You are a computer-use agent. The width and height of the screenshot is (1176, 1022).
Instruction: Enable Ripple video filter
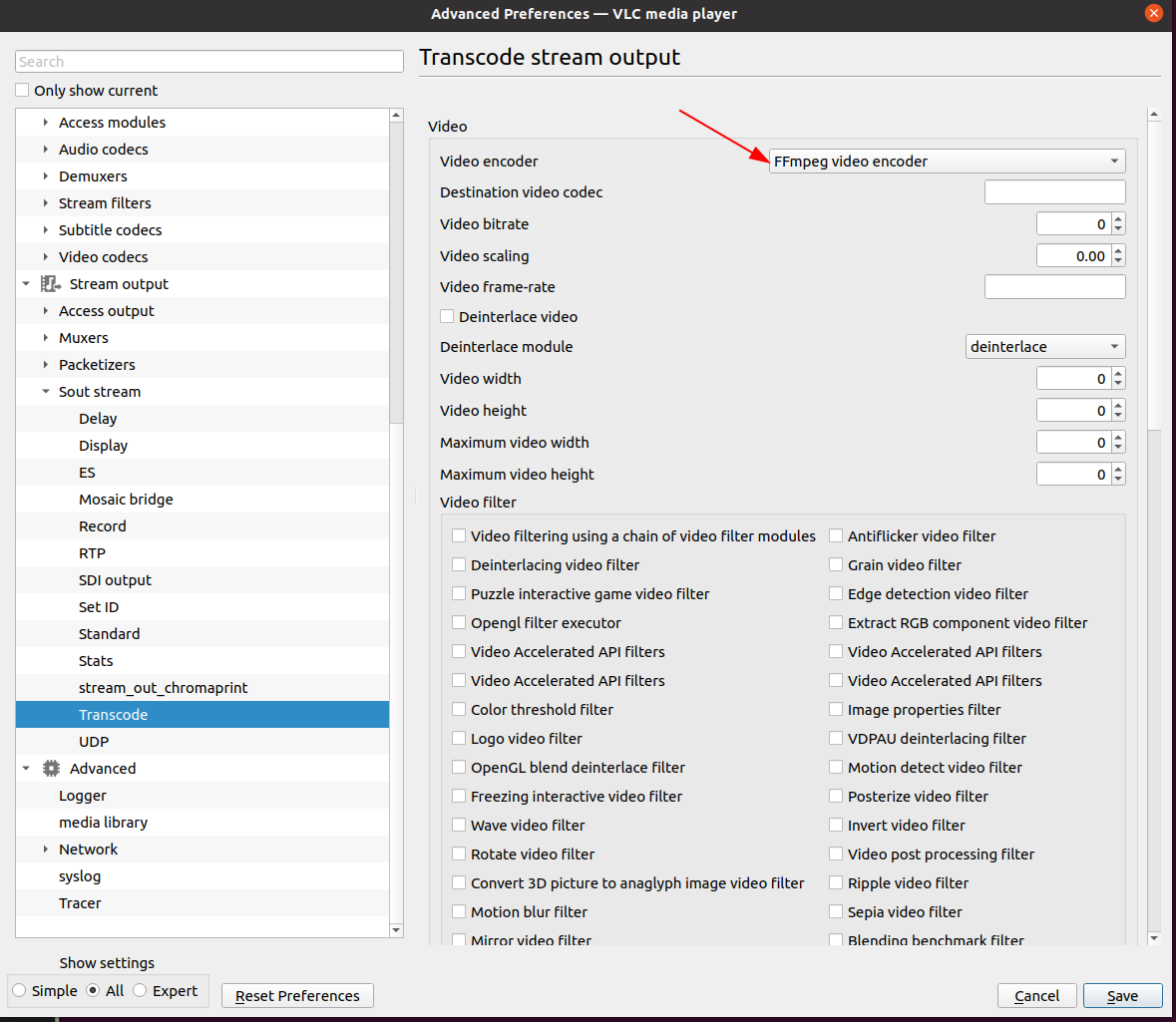836,882
